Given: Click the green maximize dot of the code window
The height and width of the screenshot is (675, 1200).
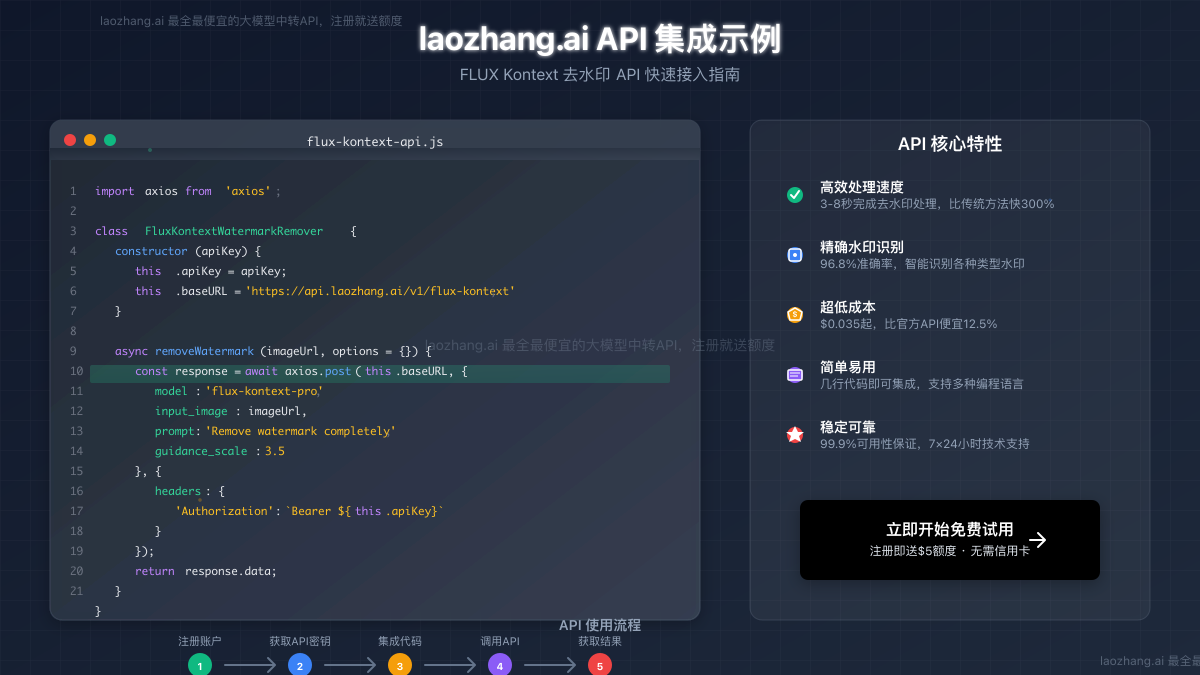Looking at the screenshot, I should point(110,141).
